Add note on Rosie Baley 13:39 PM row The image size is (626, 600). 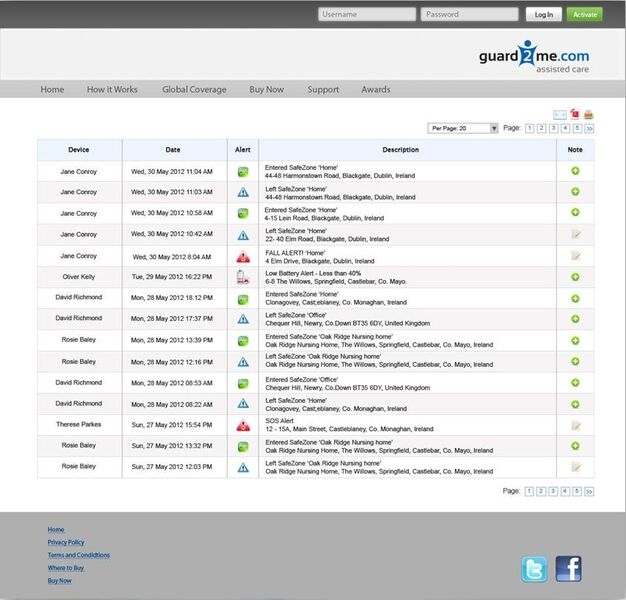tap(575, 341)
